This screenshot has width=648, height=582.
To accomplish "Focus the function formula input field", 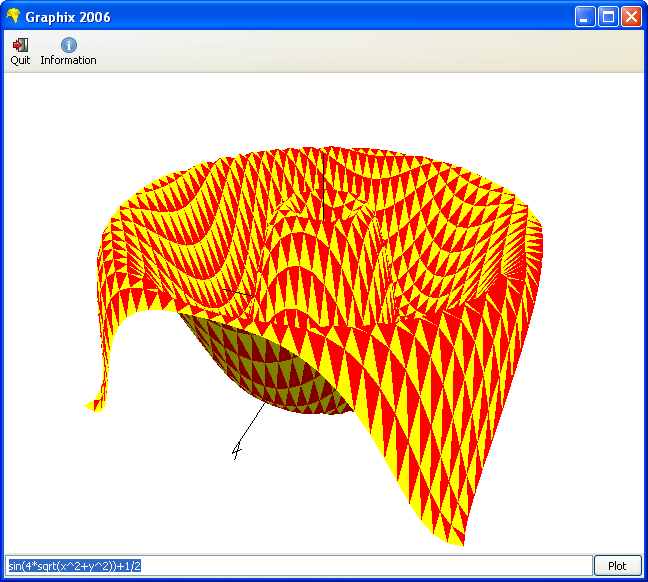I will [x=299, y=565].
